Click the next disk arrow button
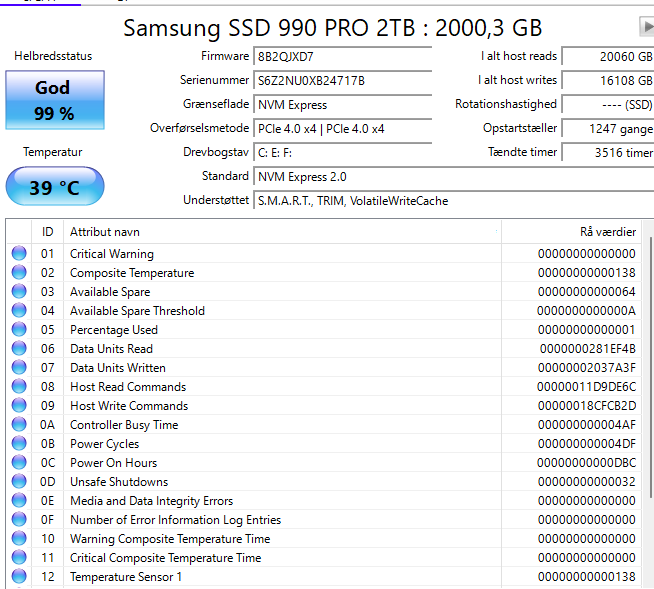The image size is (654, 589). click(x=647, y=27)
